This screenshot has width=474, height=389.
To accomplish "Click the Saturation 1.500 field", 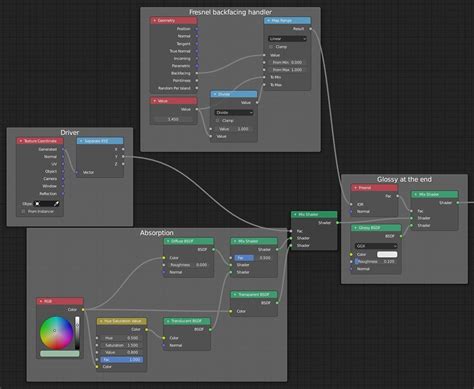I will (121, 345).
